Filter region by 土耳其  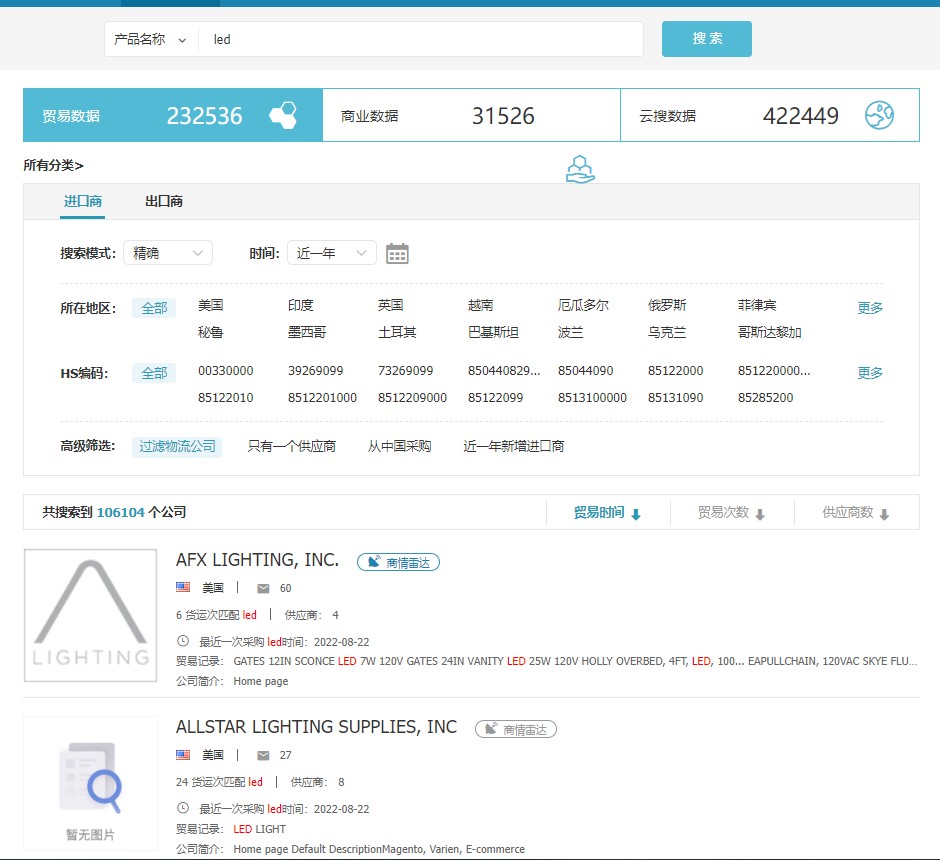397,332
